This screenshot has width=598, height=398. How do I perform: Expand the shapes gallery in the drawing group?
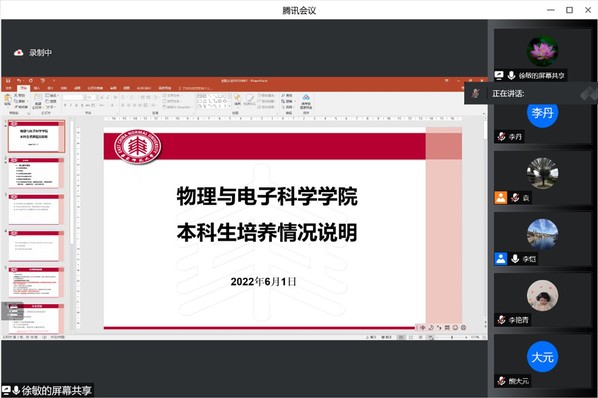(x=229, y=107)
